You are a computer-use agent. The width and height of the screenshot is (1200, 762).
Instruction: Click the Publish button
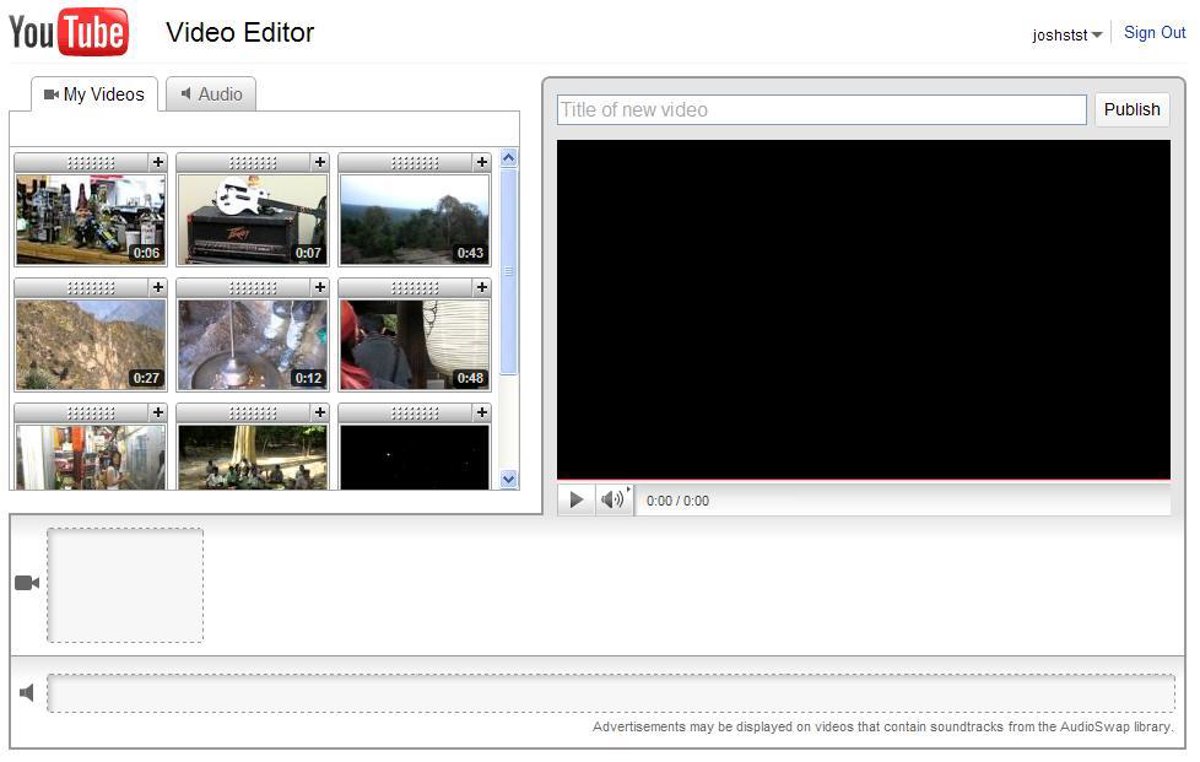[1131, 110]
